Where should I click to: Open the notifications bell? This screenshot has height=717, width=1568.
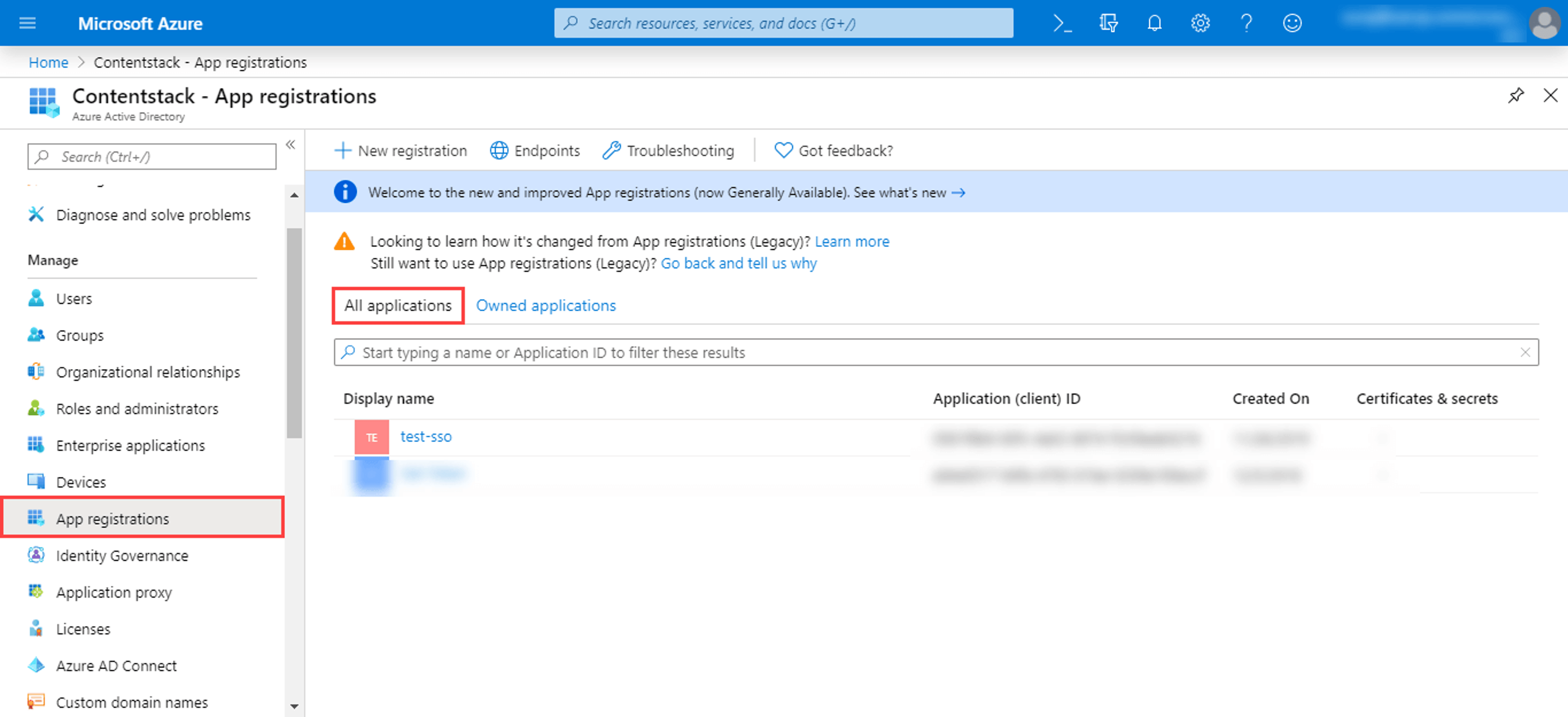point(1154,23)
